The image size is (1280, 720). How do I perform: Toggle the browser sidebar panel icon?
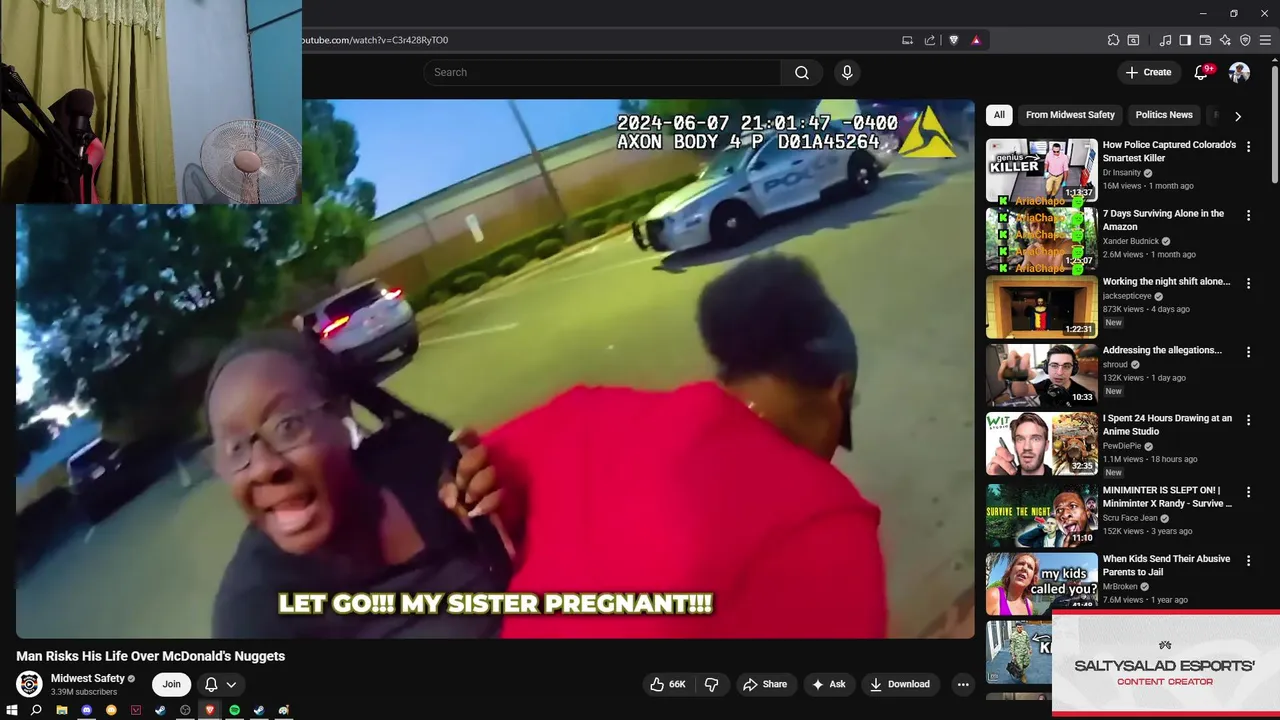tap(1185, 40)
